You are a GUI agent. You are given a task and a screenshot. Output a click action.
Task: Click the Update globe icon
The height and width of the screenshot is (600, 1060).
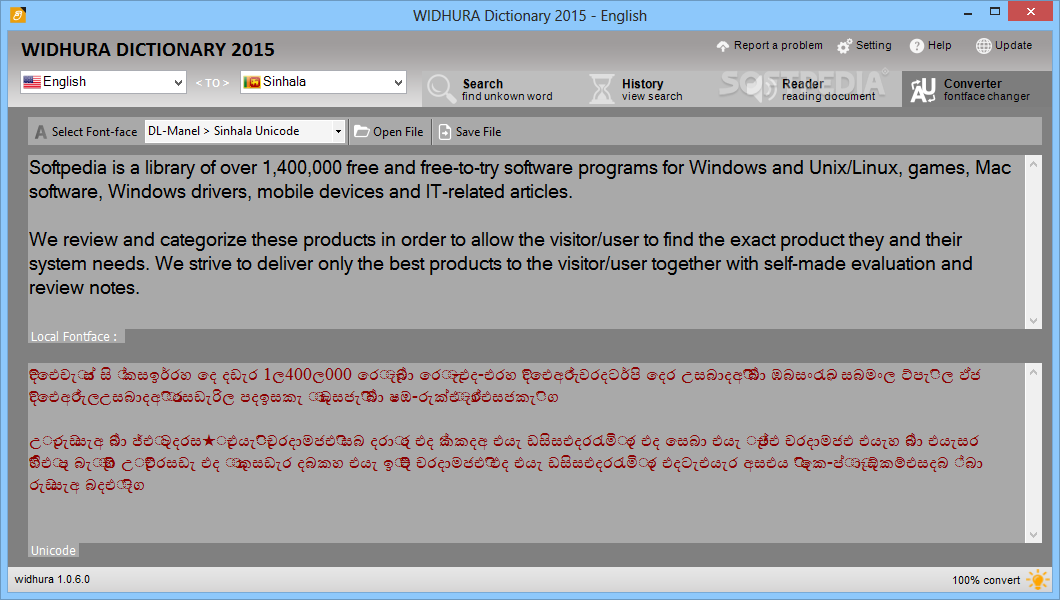tap(984, 46)
